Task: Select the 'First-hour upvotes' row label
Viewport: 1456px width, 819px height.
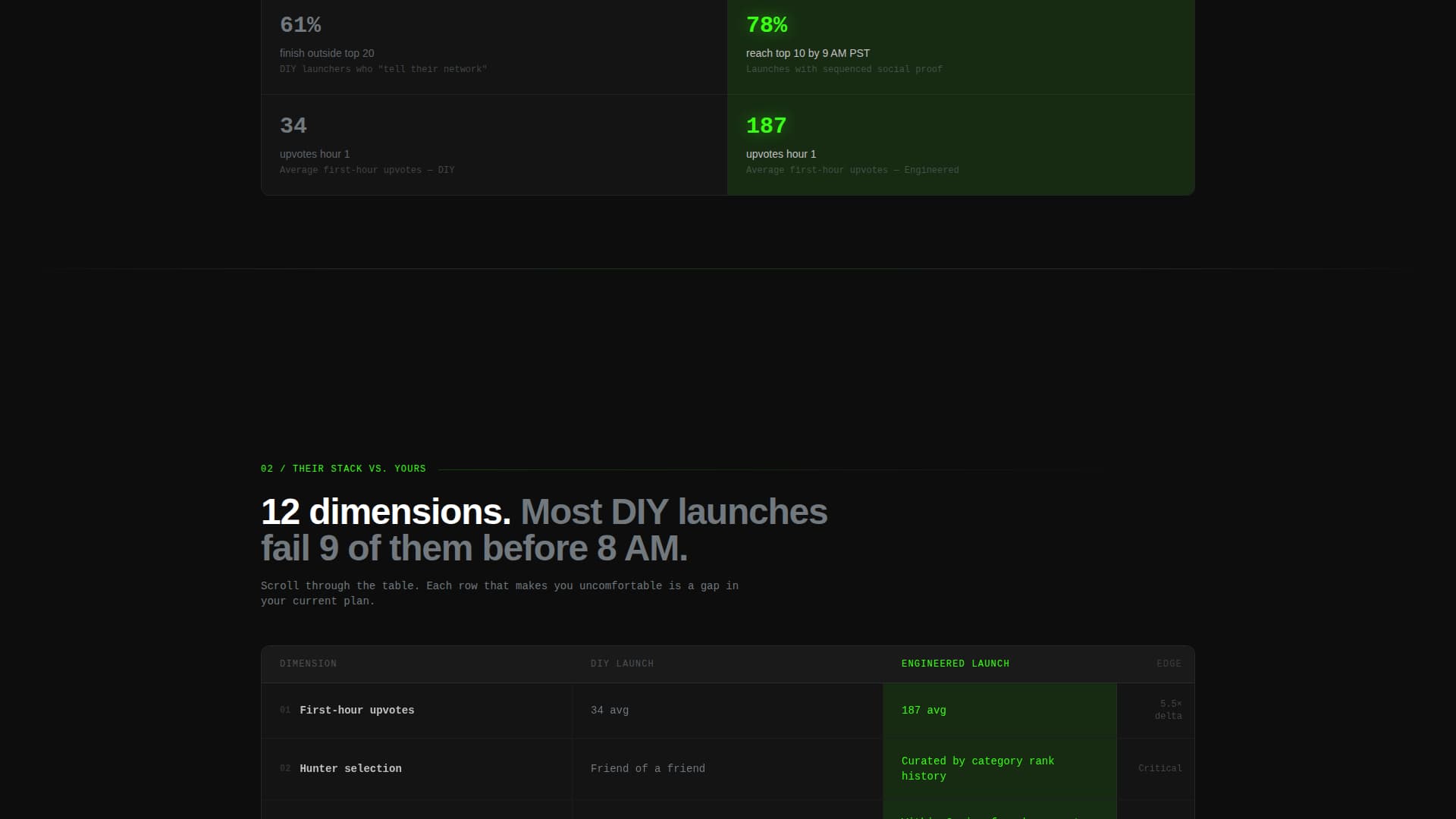Action: click(x=357, y=711)
